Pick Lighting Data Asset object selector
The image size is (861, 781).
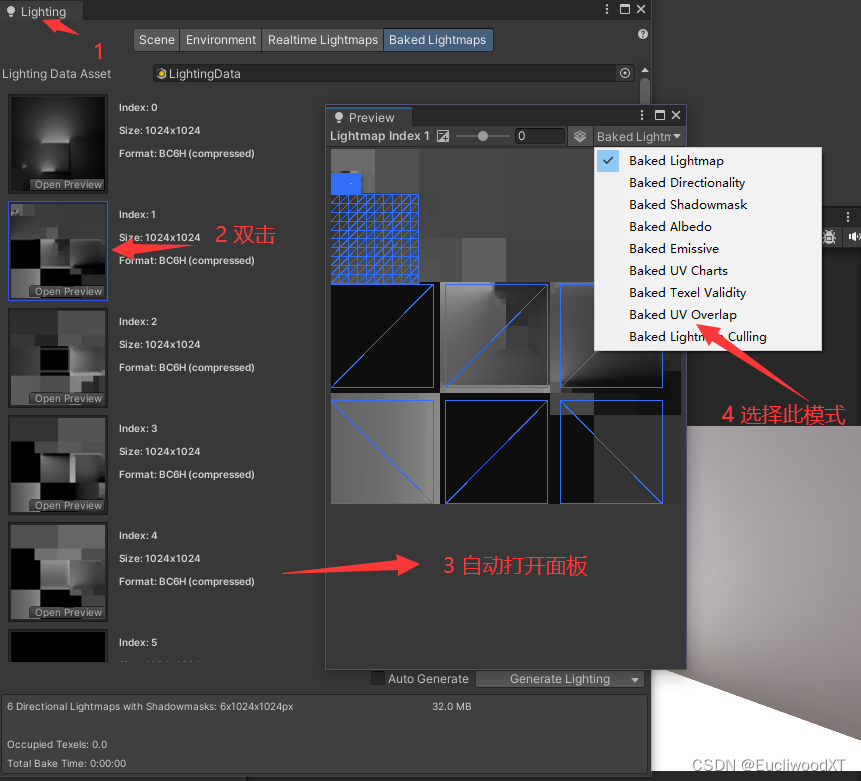(625, 73)
